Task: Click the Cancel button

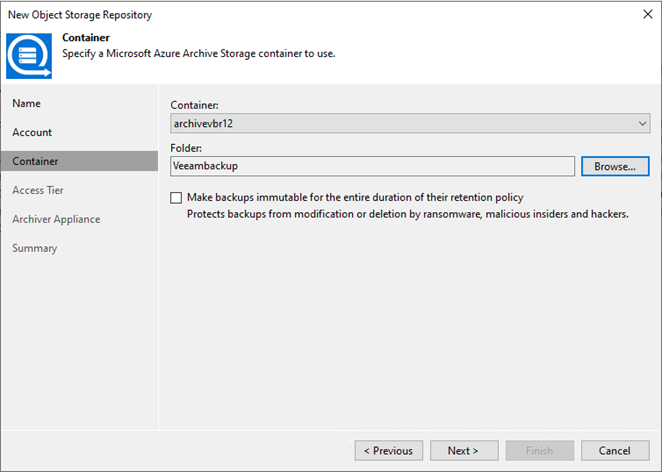Action: [615, 451]
